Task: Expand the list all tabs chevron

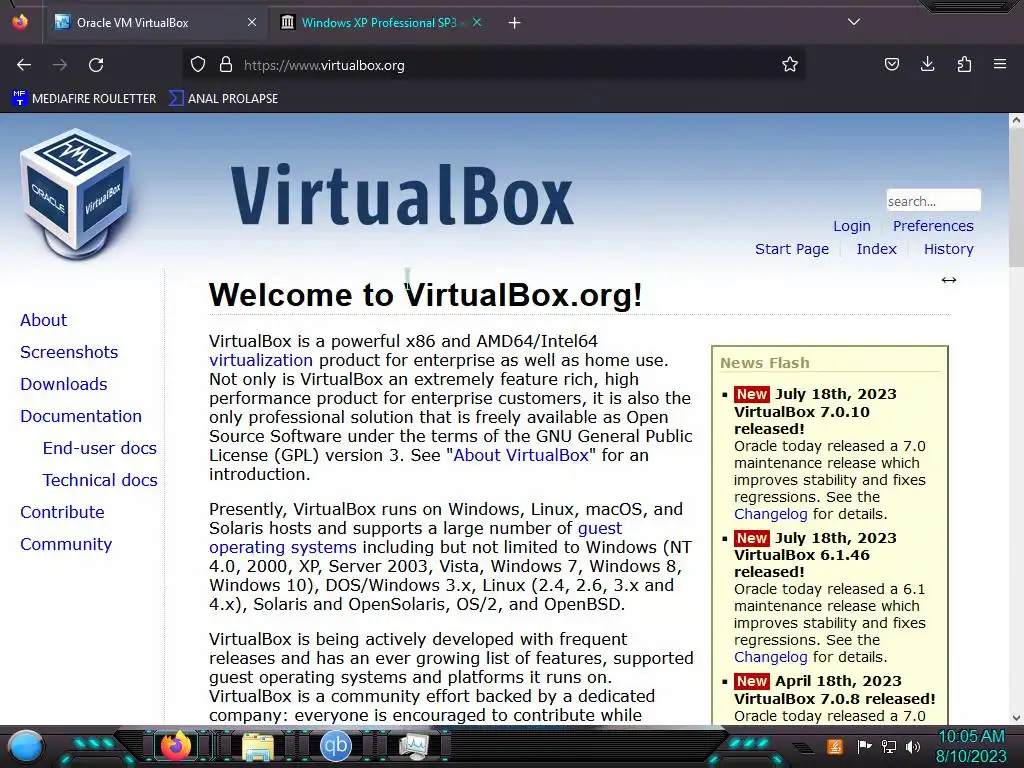Action: pyautogui.click(x=854, y=22)
